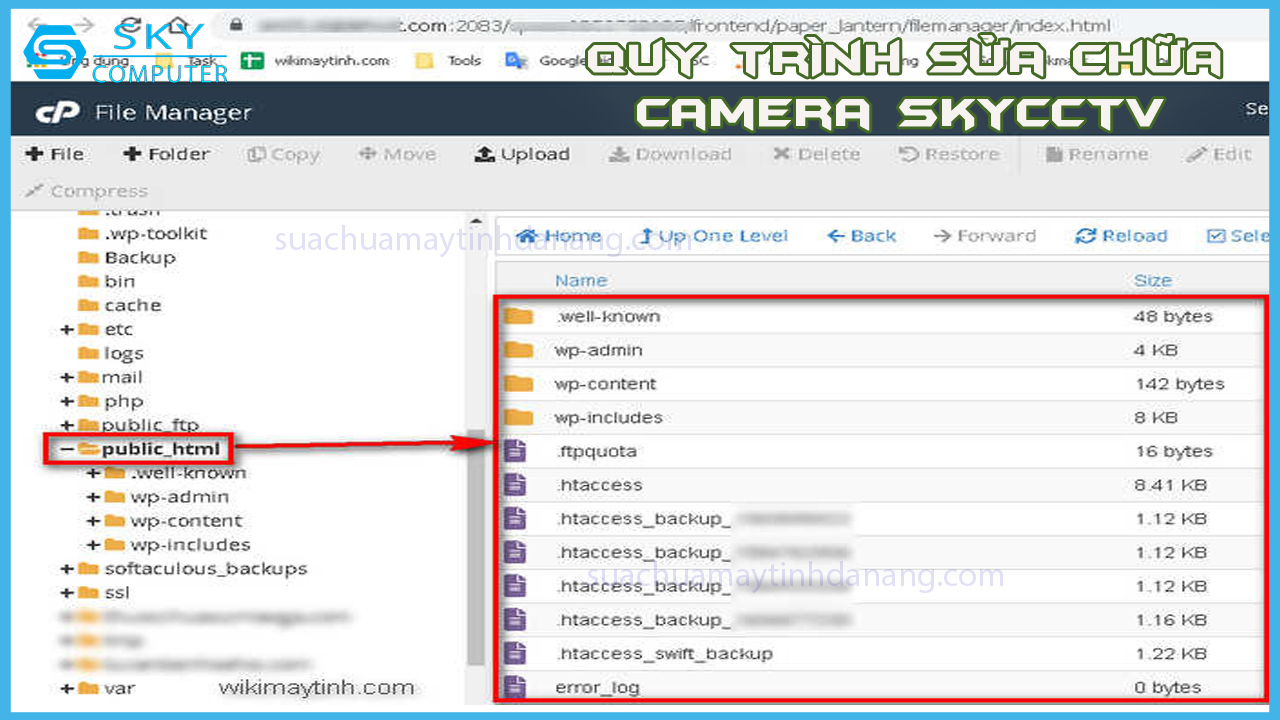Select the wp-includes folder icon in file list

click(519, 417)
